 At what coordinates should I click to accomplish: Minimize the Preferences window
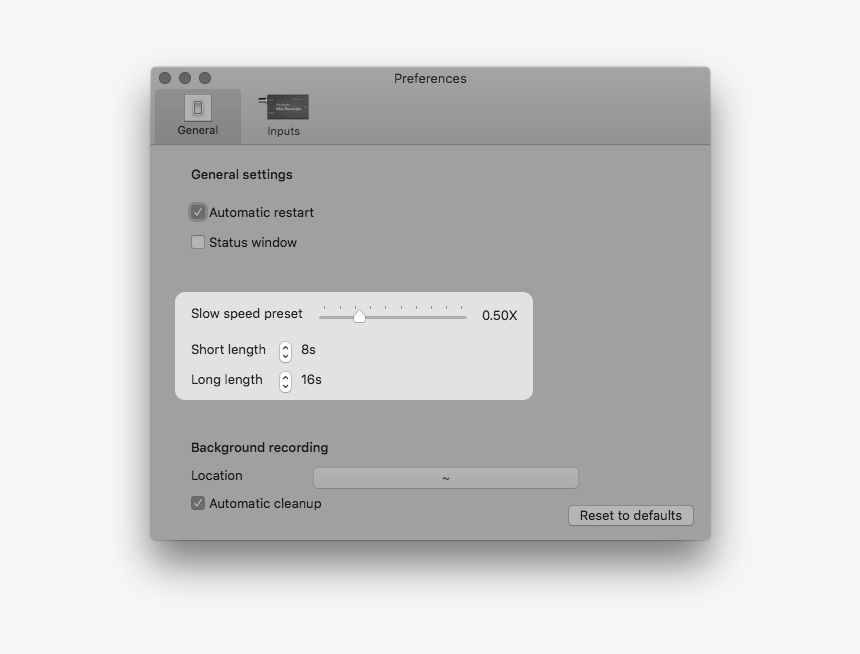pyautogui.click(x=184, y=77)
